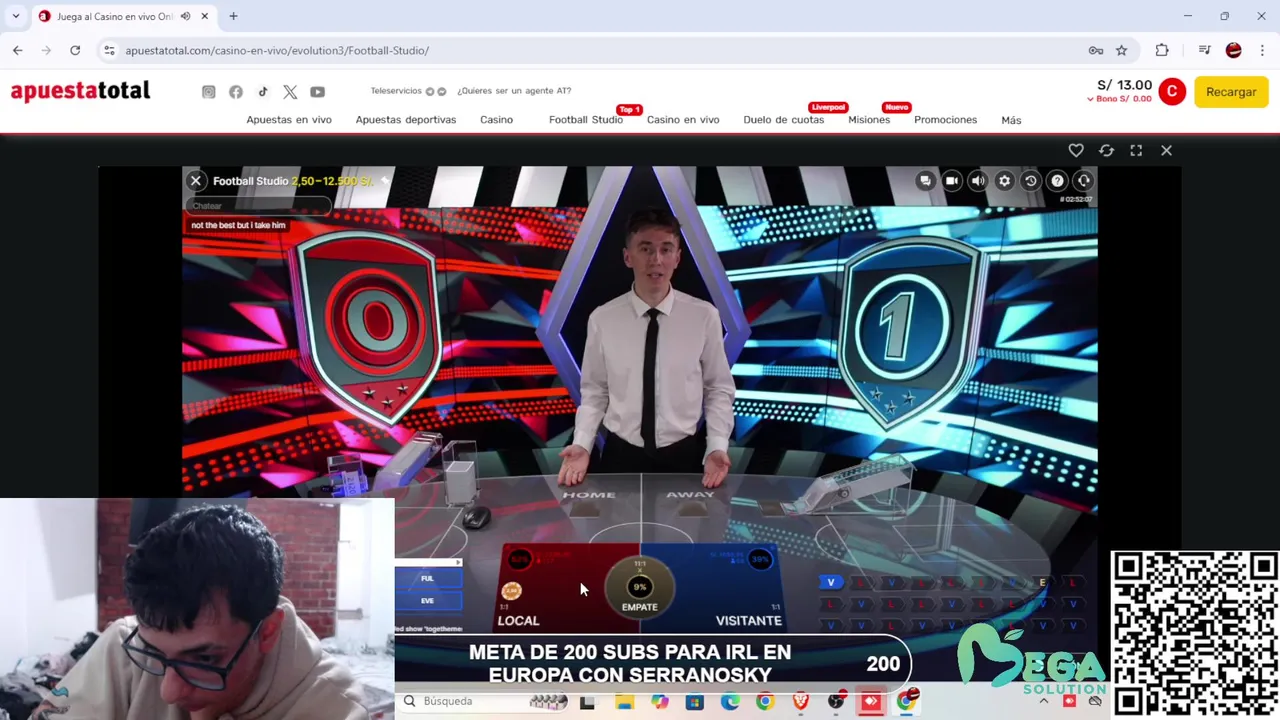Viewport: 1280px width, 720px height.
Task: Open game settings gear icon
Action: 1005,181
